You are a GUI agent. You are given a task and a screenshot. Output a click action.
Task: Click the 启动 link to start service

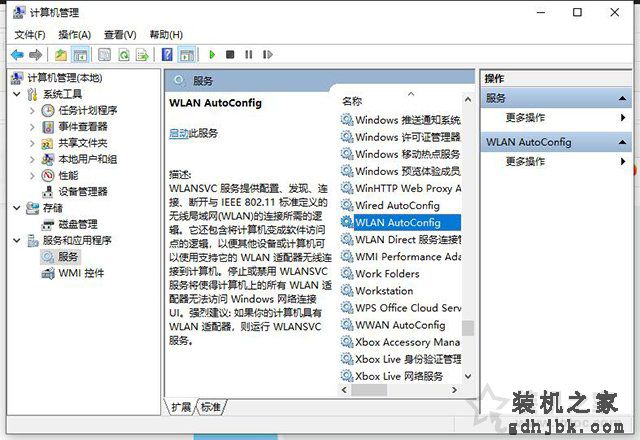179,133
